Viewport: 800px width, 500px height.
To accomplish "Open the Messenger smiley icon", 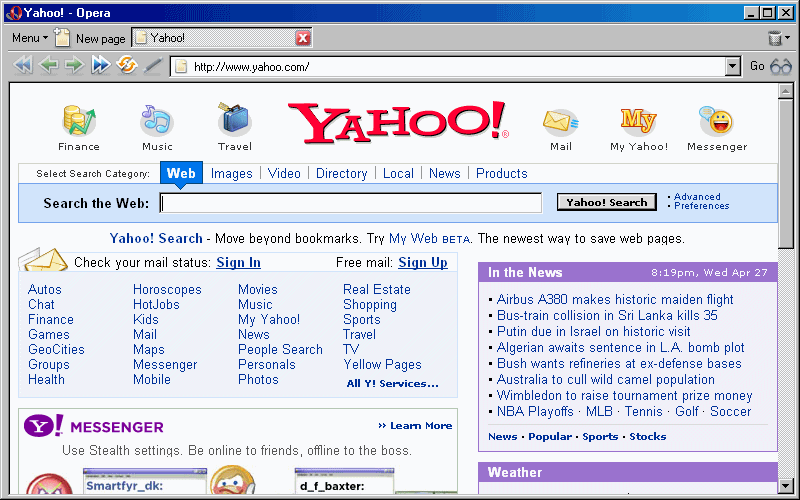I will tap(716, 121).
